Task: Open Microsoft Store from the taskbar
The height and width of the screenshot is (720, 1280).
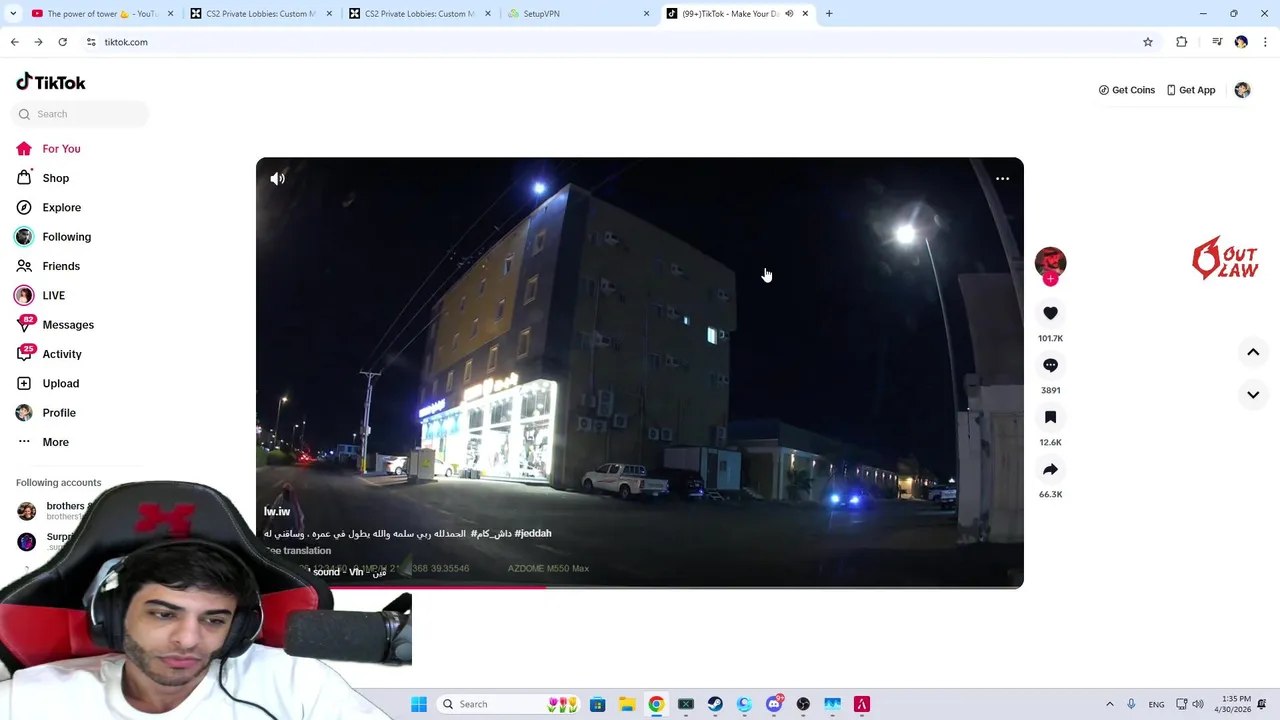Action: [x=598, y=704]
